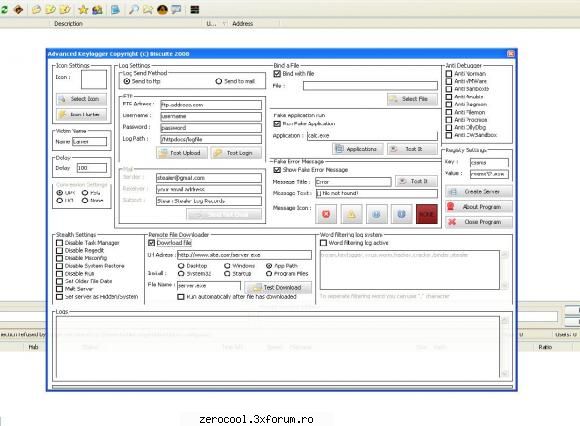Click the black stacked-bars toolbar icon

tap(195, 9)
